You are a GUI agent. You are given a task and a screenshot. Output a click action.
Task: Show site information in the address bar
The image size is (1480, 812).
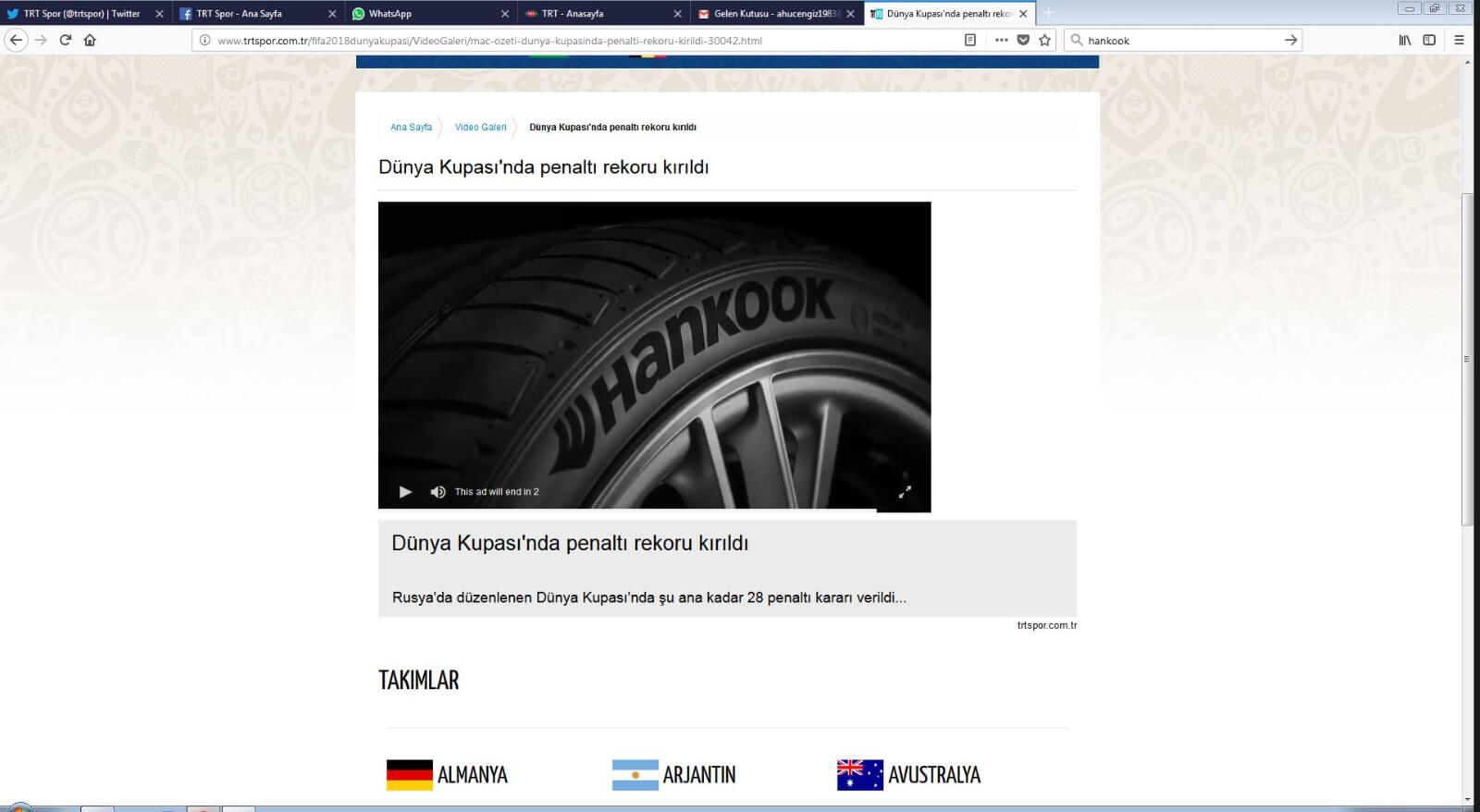tap(205, 40)
